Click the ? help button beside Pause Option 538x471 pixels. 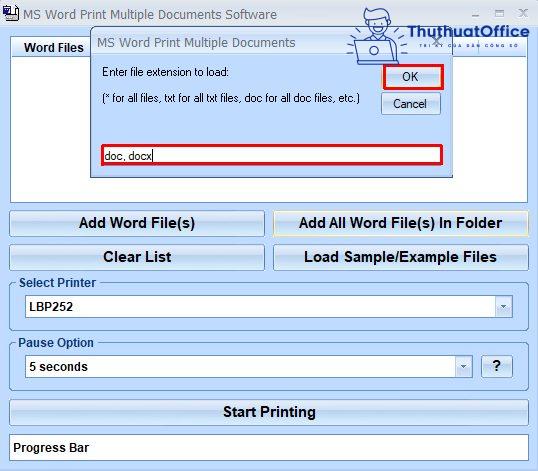(x=496, y=366)
